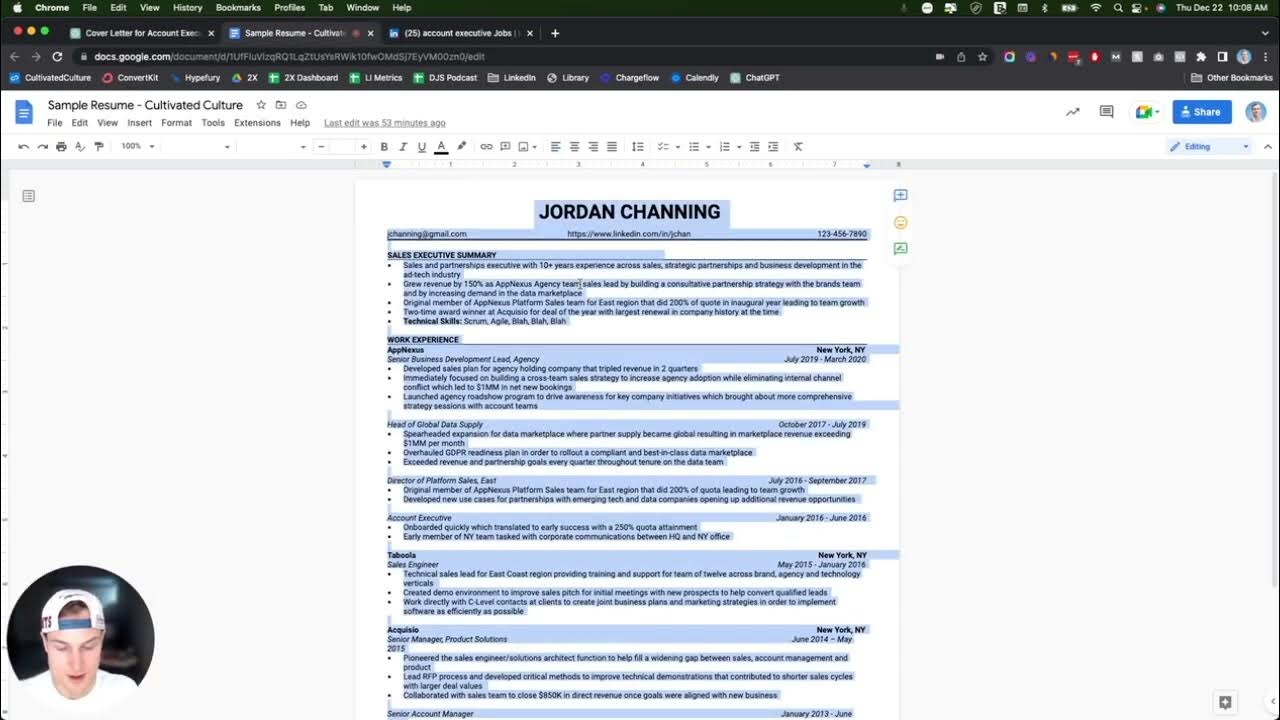Increase indent toolbar icon
1280x720 pixels.
pos(773,147)
